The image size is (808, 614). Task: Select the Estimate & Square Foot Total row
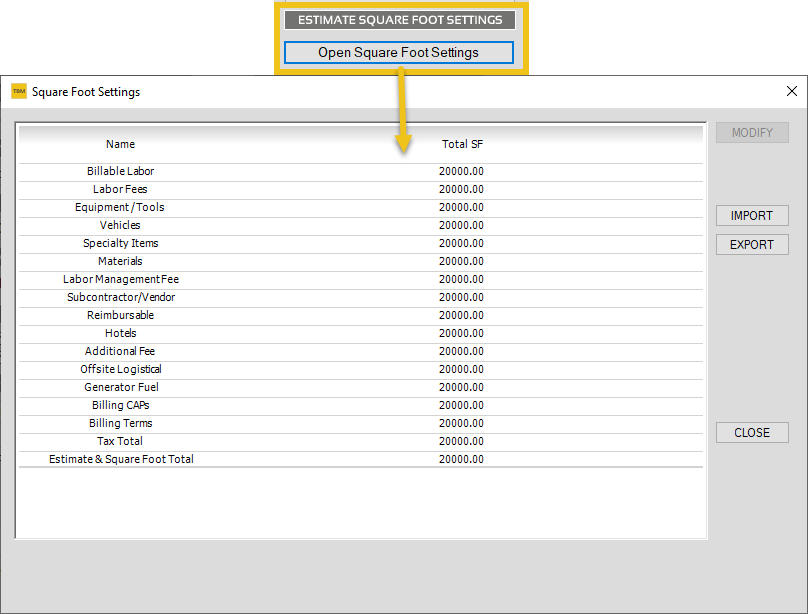pos(361,459)
